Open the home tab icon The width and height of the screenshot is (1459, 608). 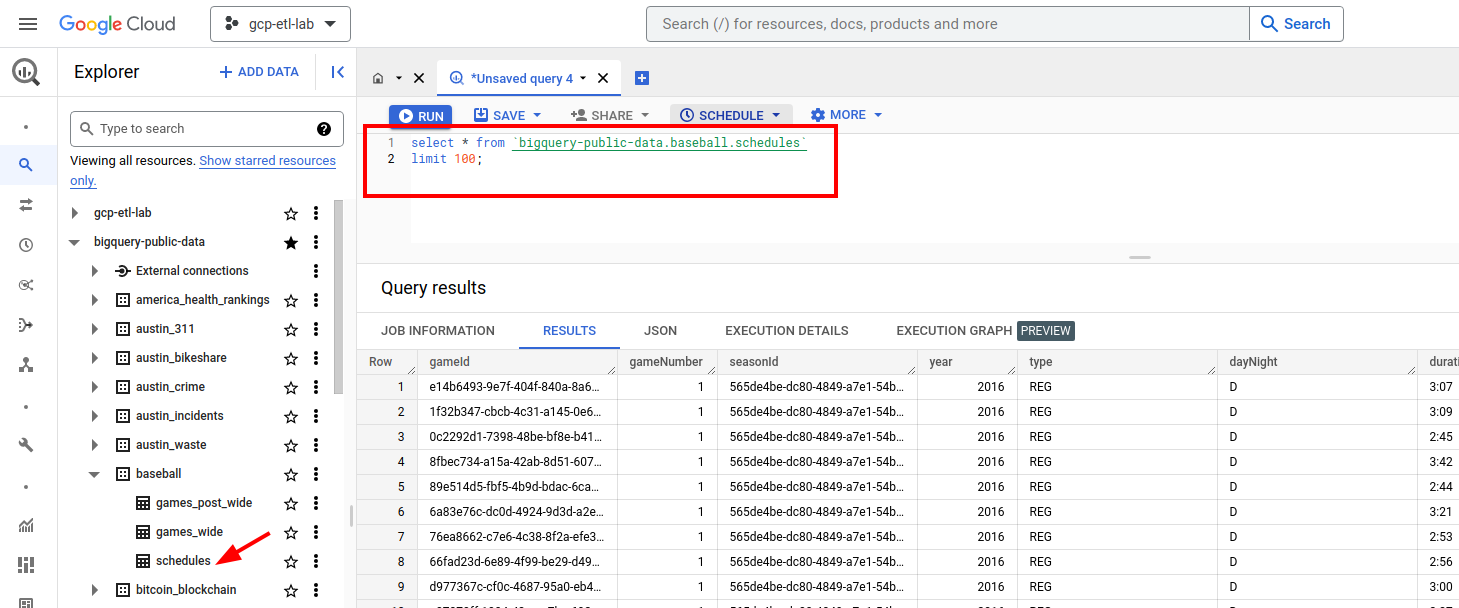(x=378, y=78)
